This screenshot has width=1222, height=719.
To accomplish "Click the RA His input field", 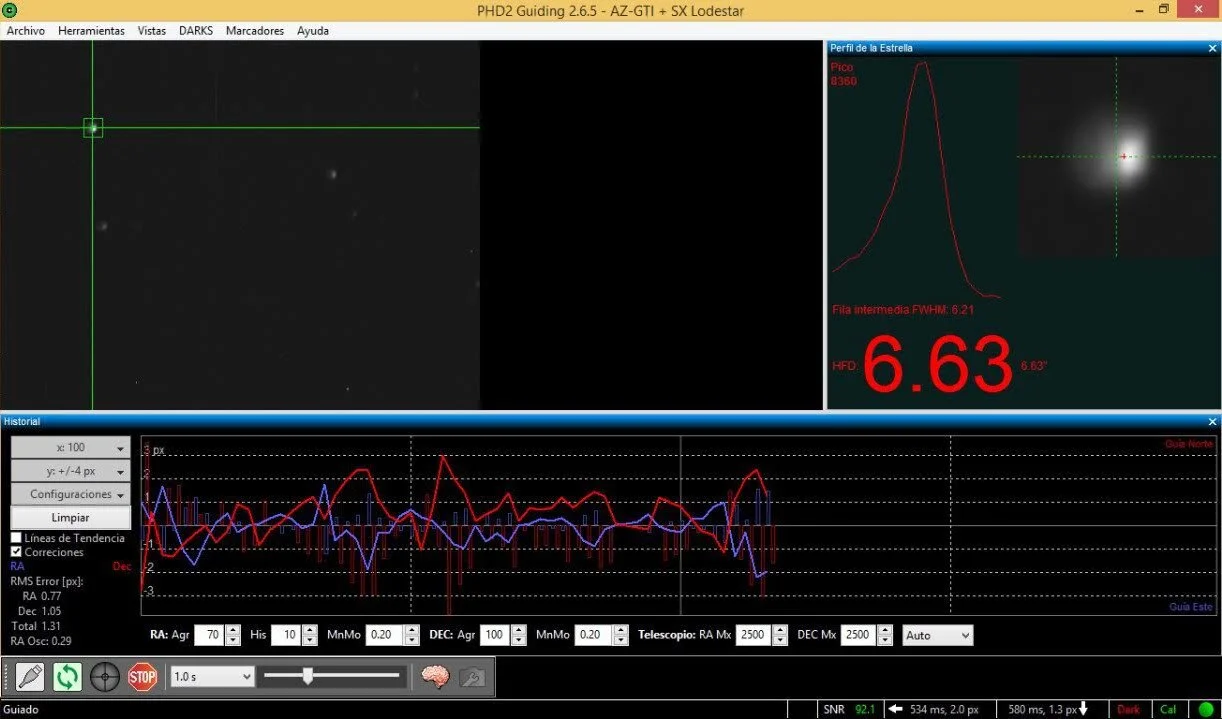I will (x=287, y=635).
